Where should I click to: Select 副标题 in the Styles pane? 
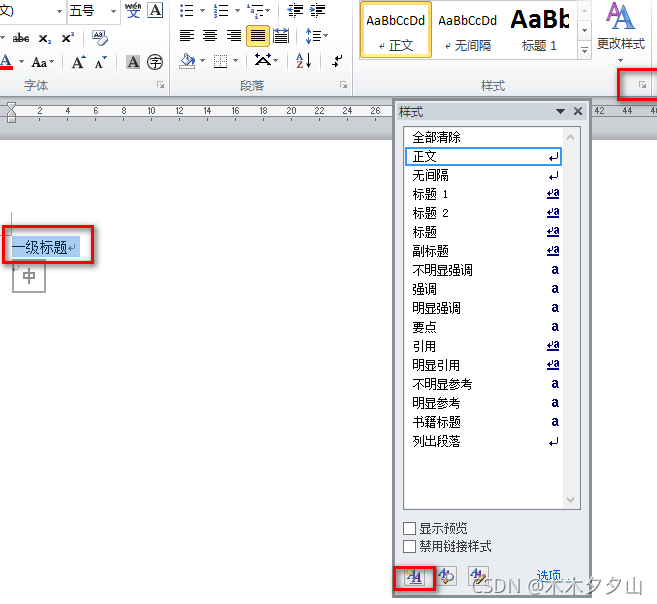tap(483, 251)
